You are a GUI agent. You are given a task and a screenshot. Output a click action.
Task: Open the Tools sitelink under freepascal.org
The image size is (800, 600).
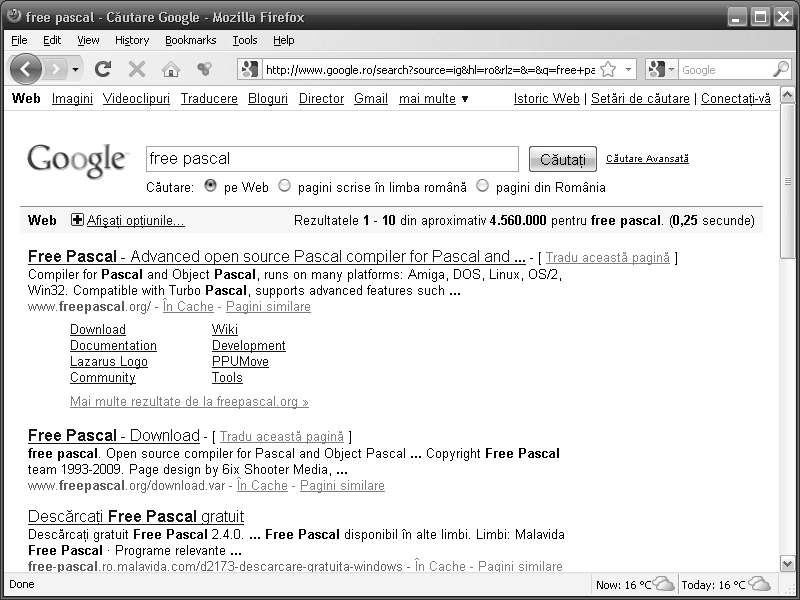click(227, 378)
